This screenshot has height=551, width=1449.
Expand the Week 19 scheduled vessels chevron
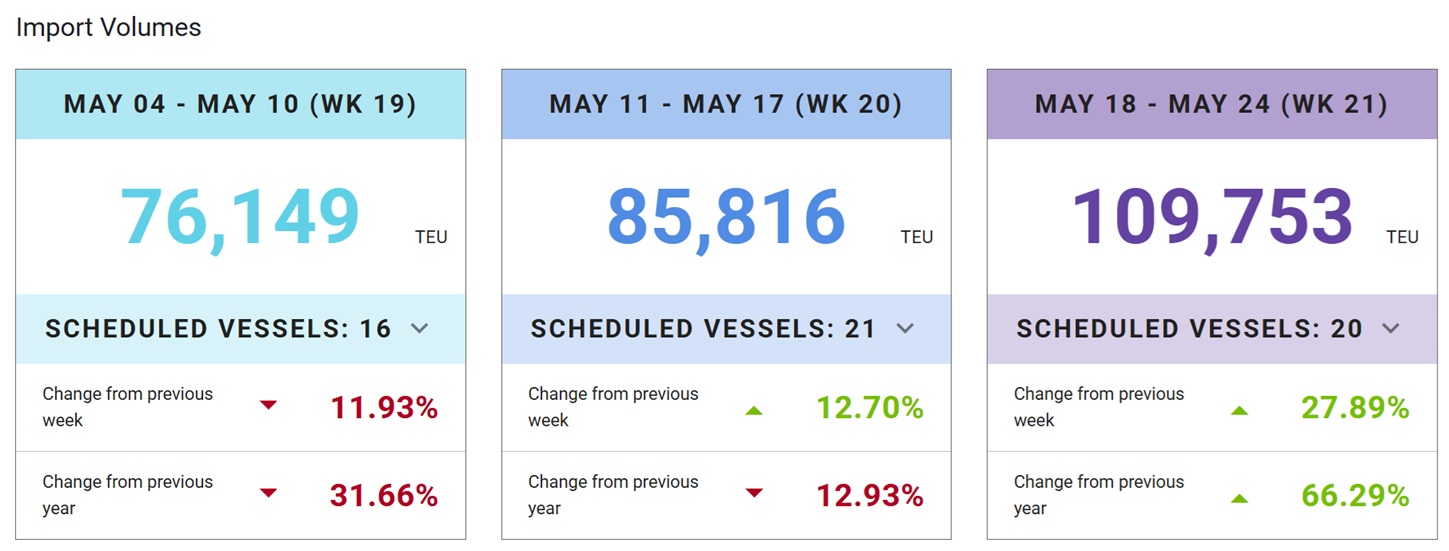(x=420, y=329)
